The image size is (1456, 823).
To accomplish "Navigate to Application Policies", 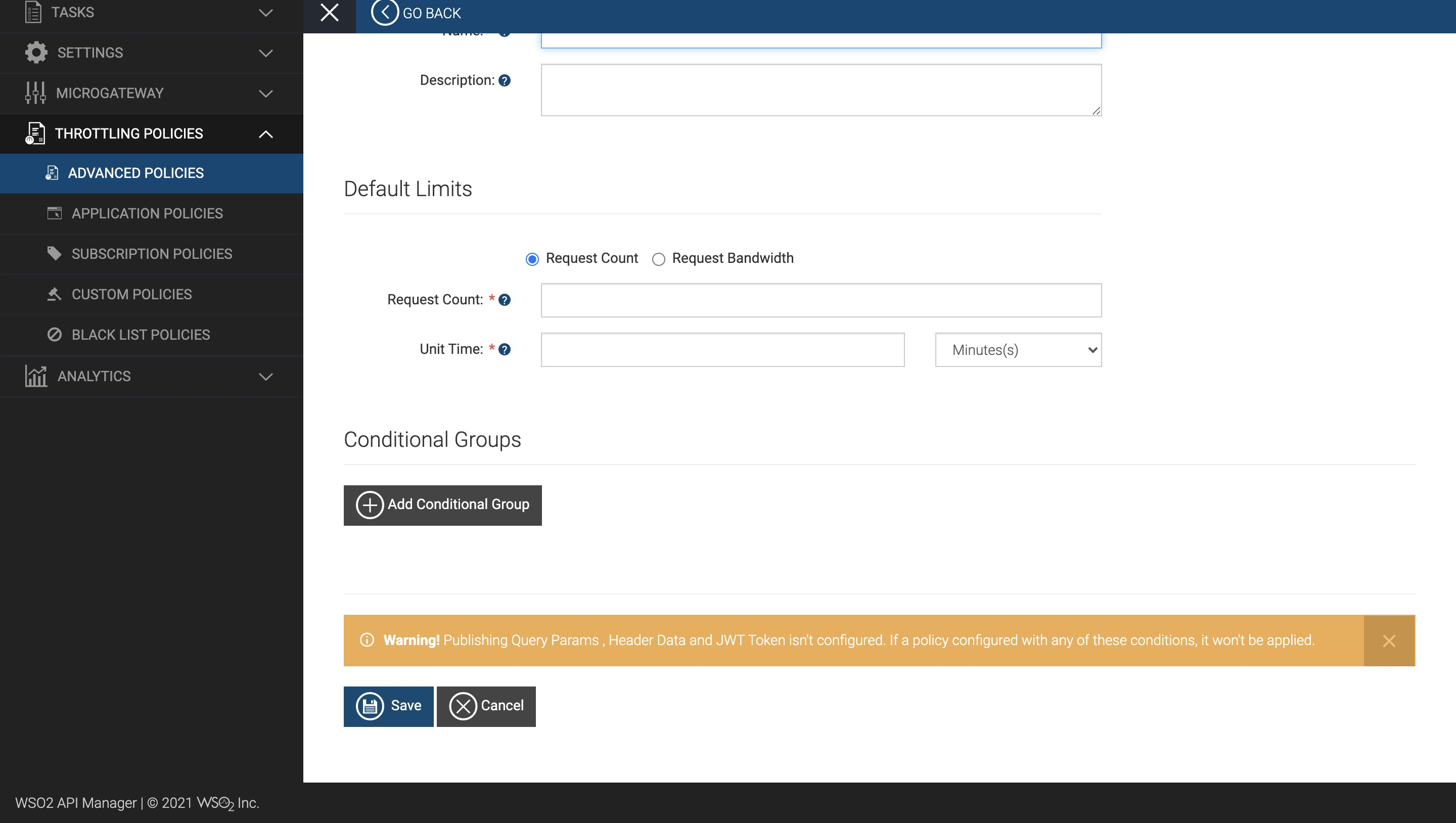I will [147, 213].
